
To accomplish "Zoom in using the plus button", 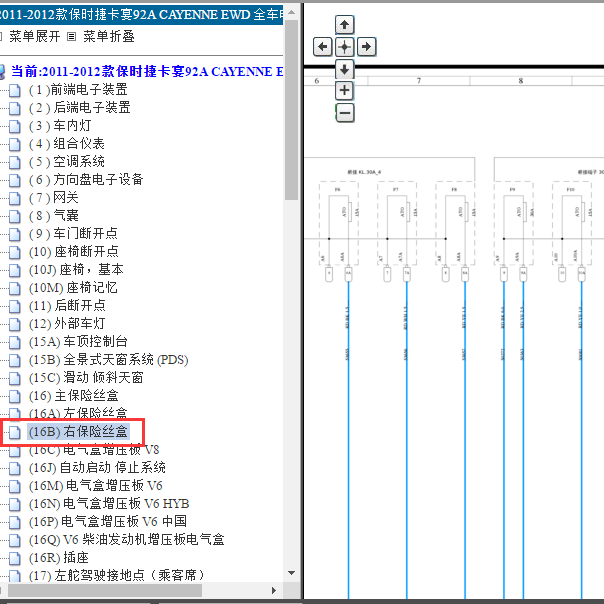I will point(344,91).
